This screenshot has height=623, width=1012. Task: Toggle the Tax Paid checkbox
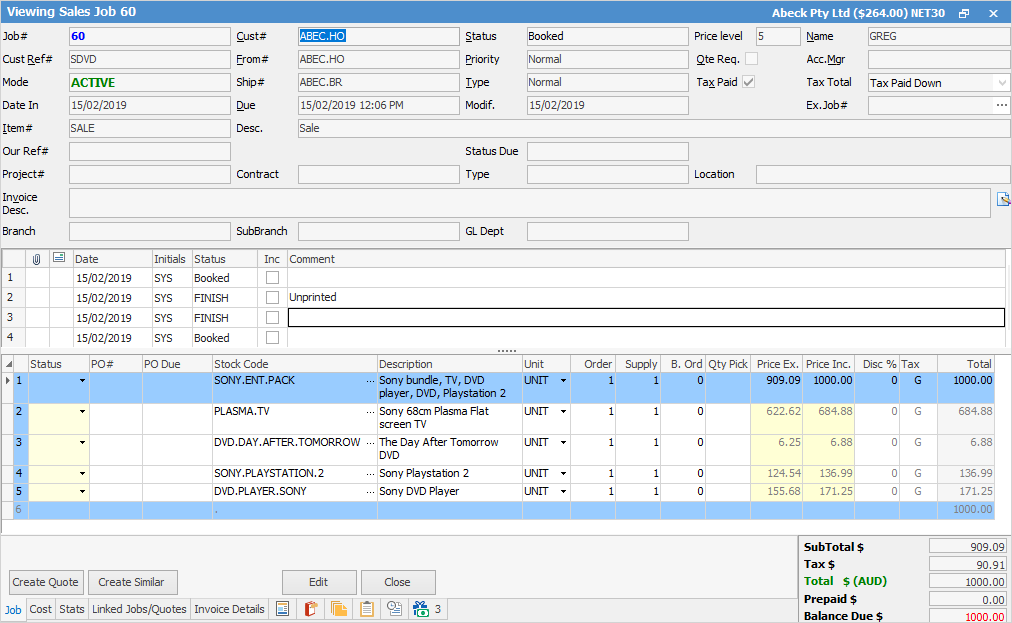748,82
